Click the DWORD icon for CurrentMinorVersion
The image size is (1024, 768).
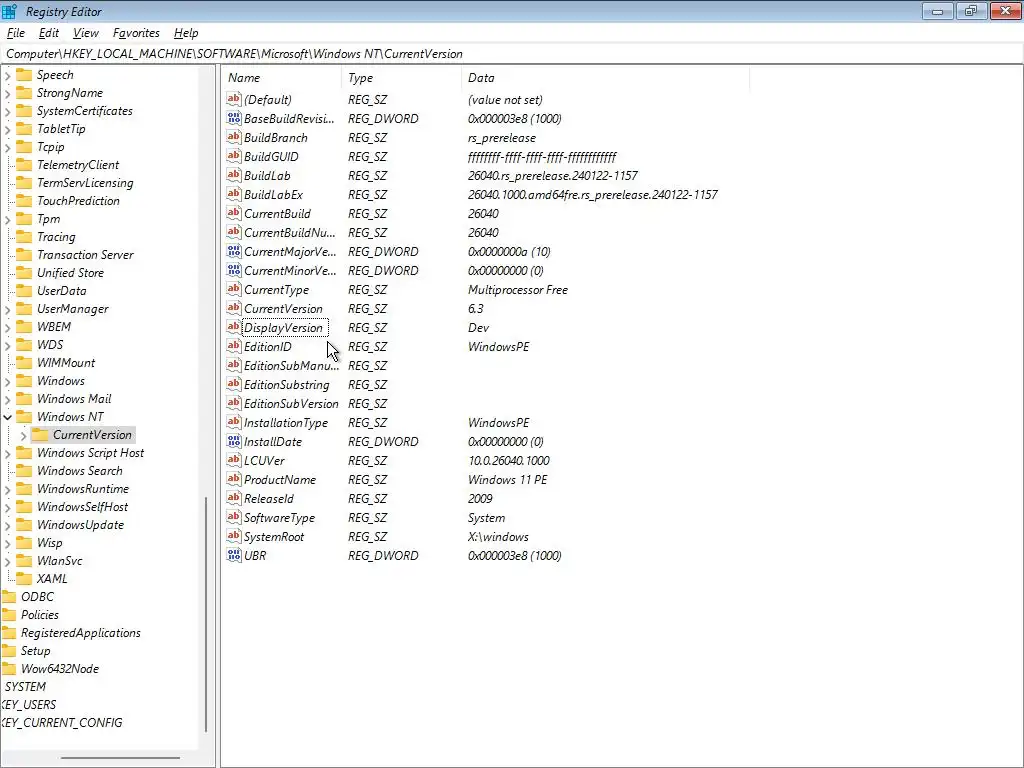[234, 270]
